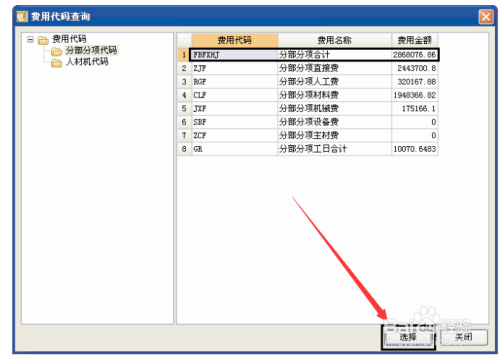This screenshot has width=500, height=360.
Task: Click the row number 5 header
Action: tap(184, 108)
